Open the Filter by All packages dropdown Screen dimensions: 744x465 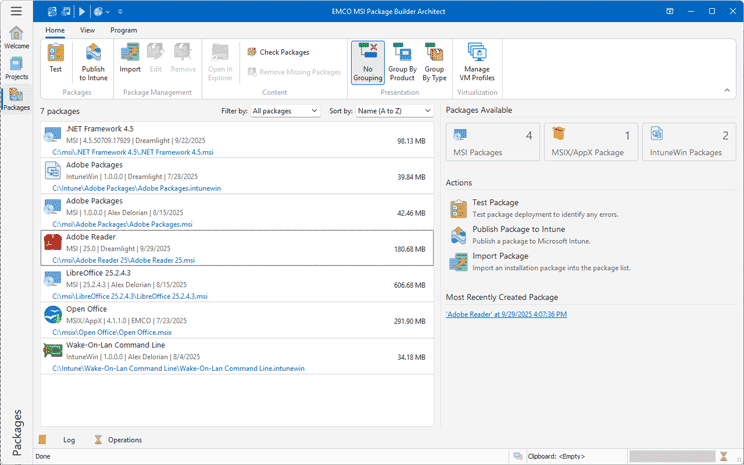(285, 111)
